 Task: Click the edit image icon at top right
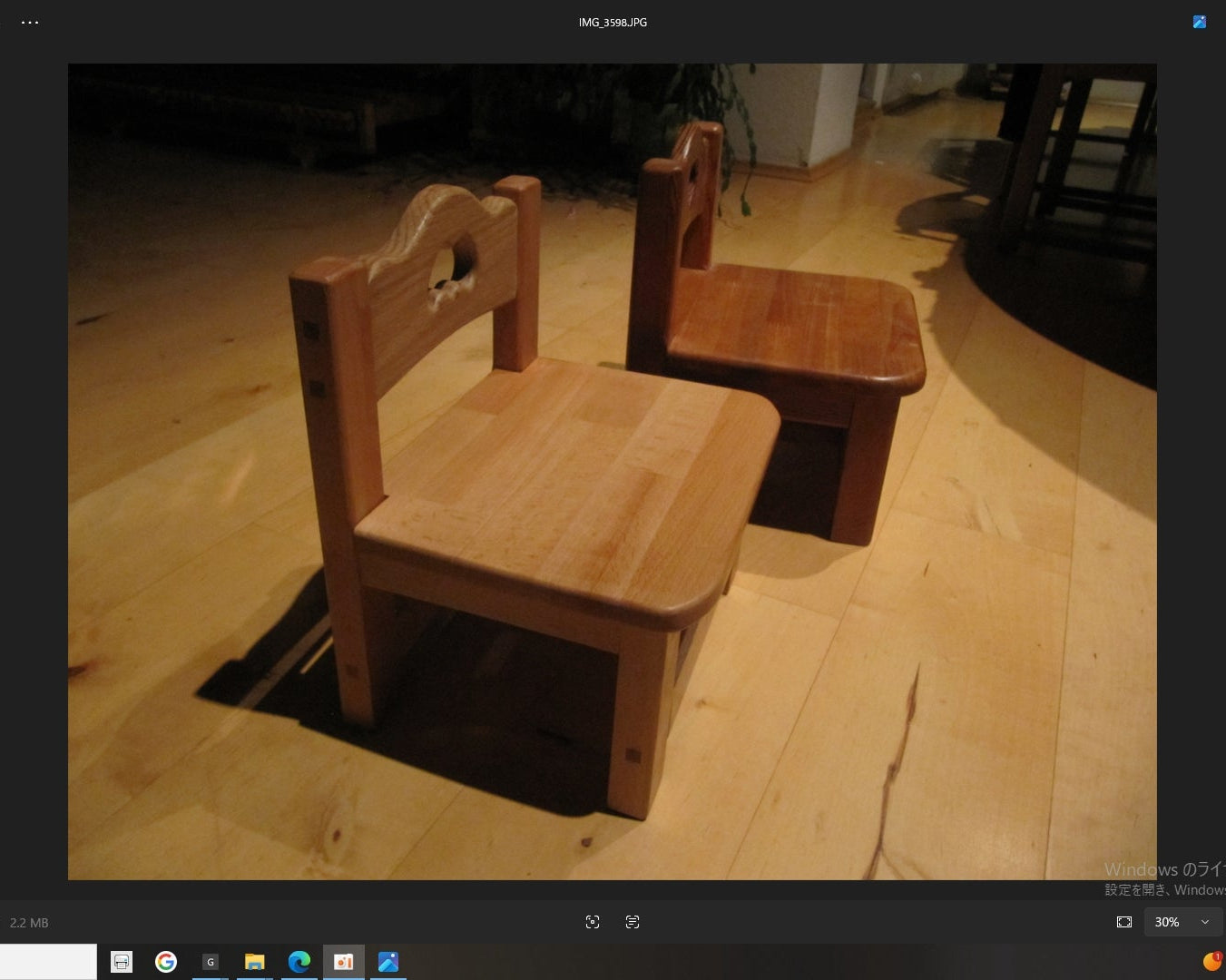click(1199, 23)
